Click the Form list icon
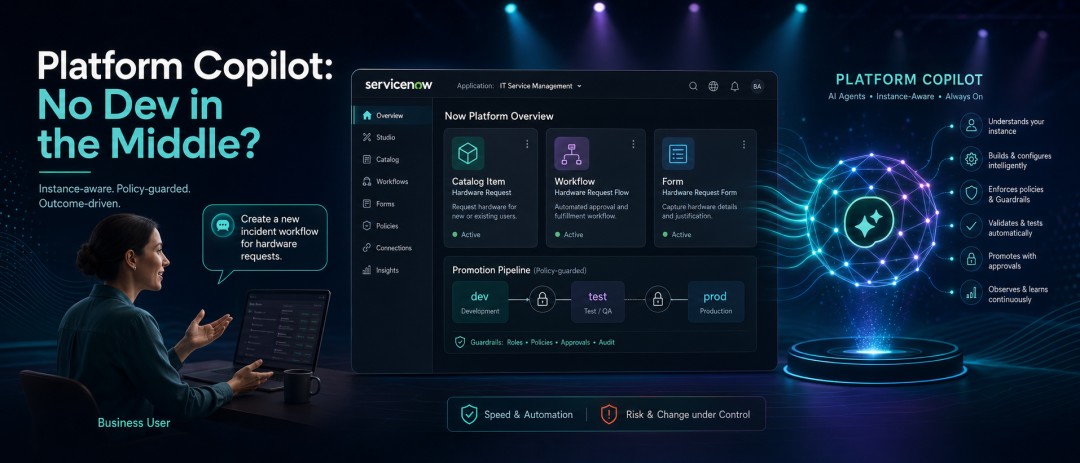Viewport: 1080px width, 463px height. [x=678, y=153]
